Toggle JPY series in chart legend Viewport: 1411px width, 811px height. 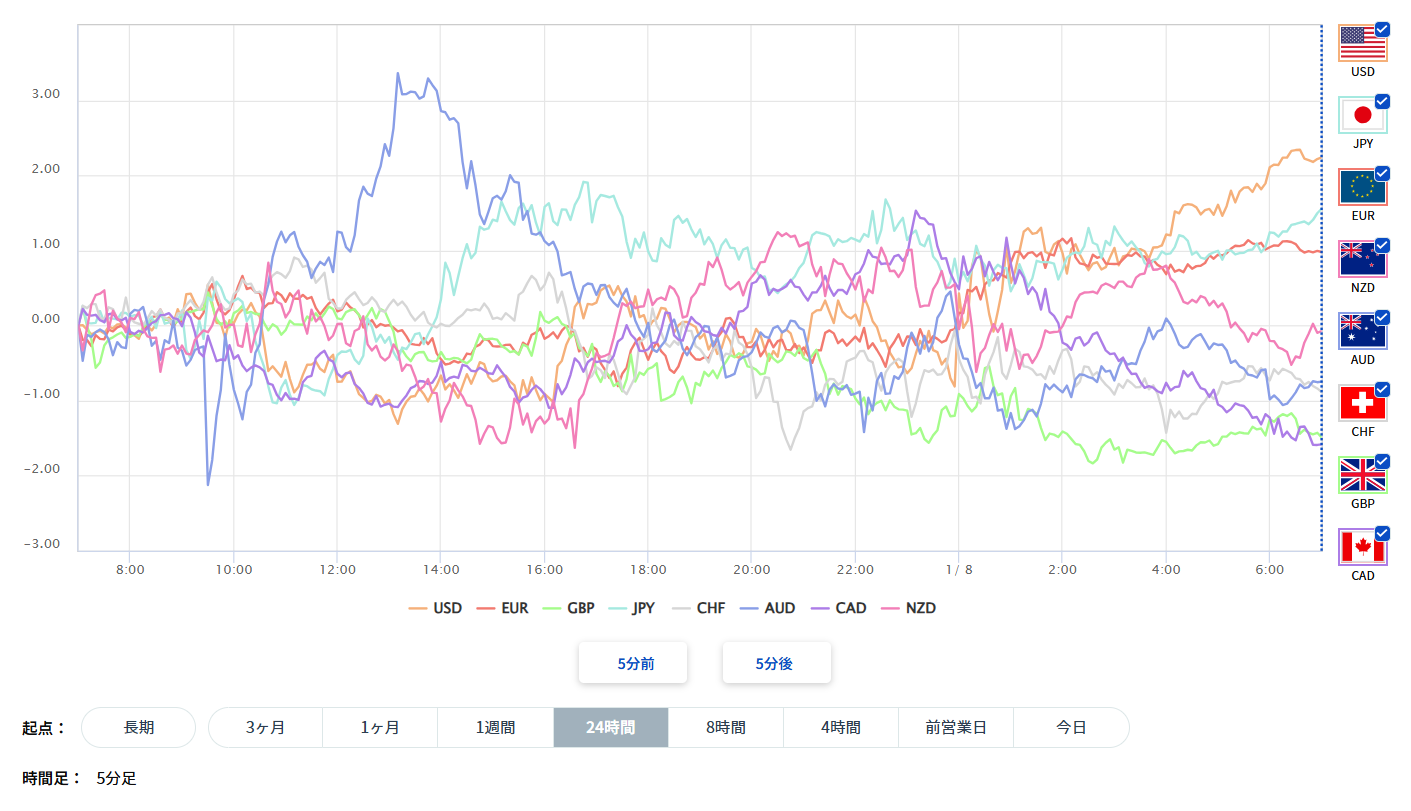tap(632, 608)
